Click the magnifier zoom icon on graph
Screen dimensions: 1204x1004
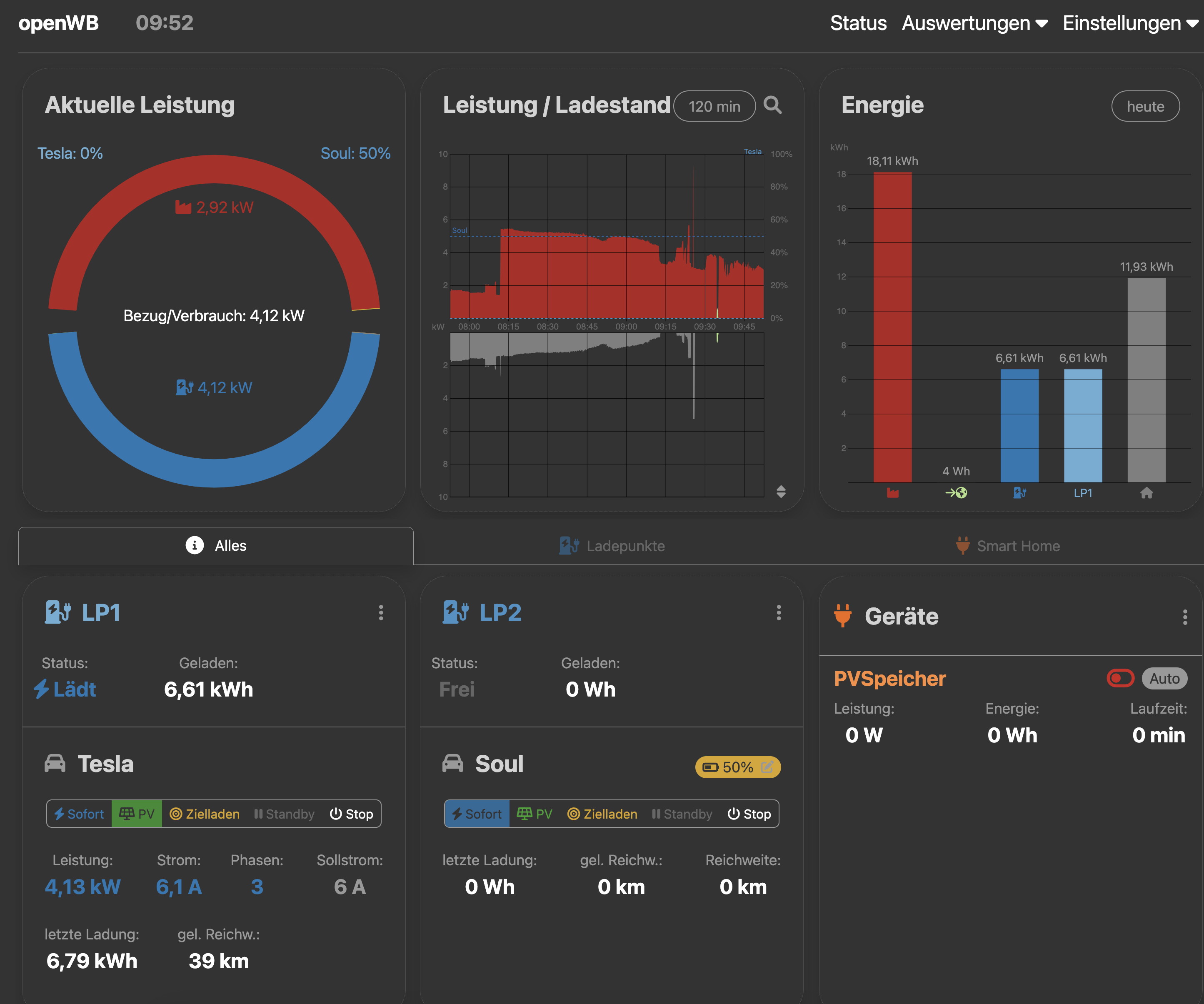[x=772, y=105]
